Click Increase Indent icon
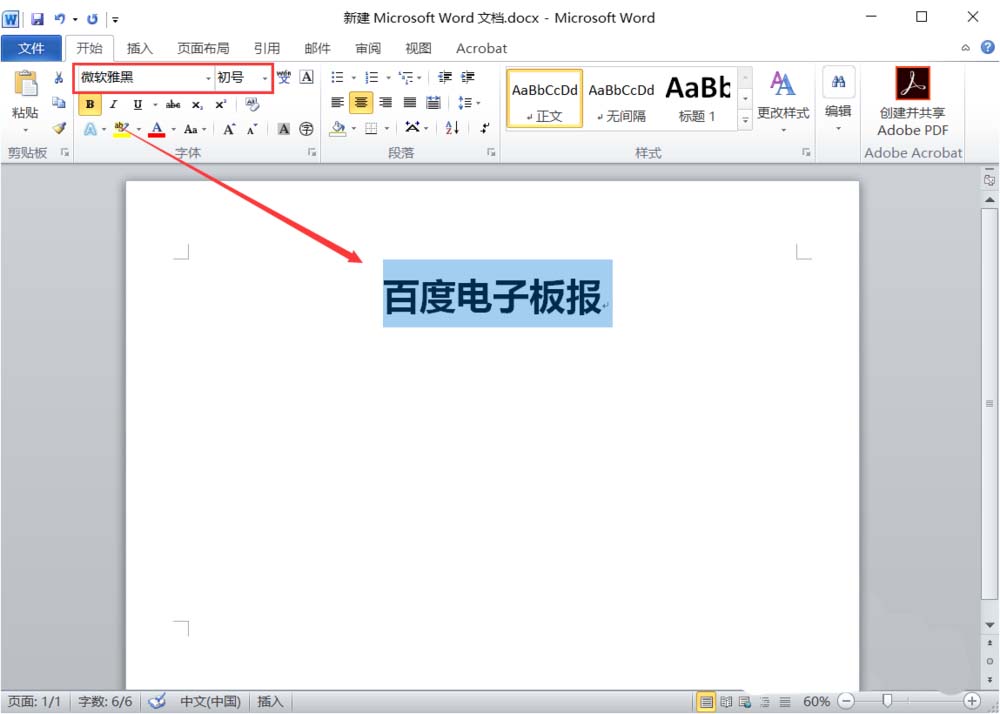 (x=468, y=77)
